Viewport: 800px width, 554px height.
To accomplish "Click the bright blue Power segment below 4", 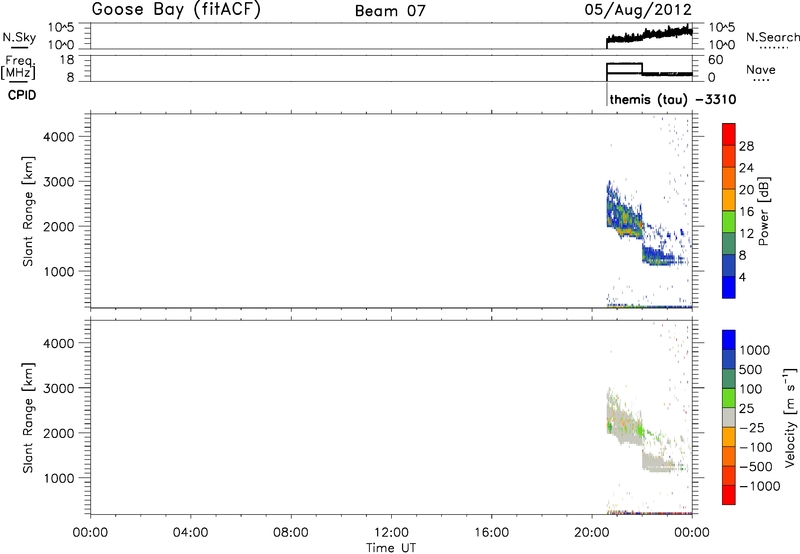I will (729, 287).
